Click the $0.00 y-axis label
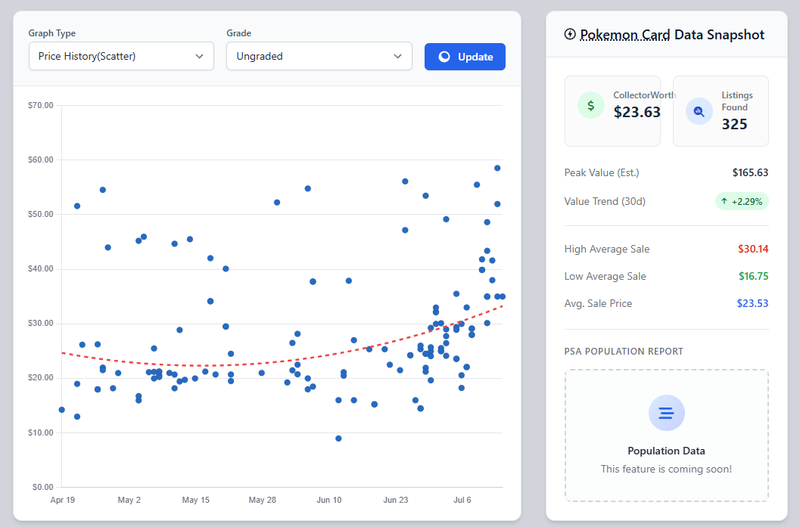 42,487
